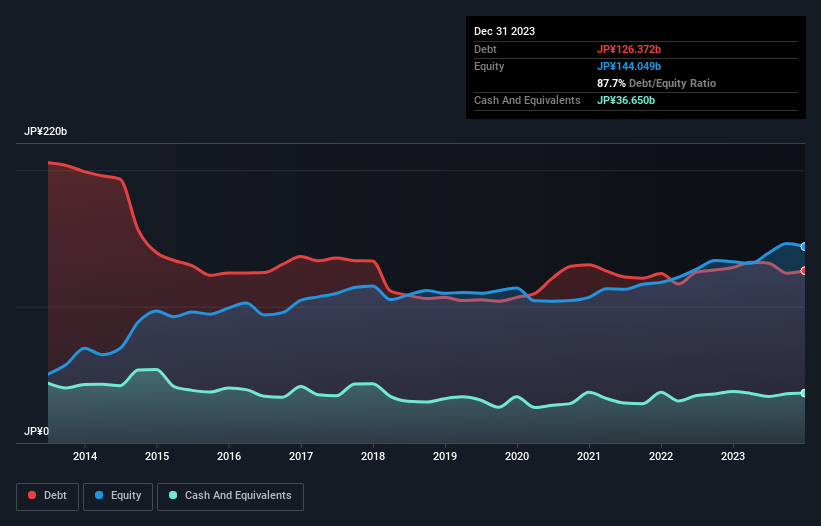Click the 2023 axis label

click(x=733, y=456)
